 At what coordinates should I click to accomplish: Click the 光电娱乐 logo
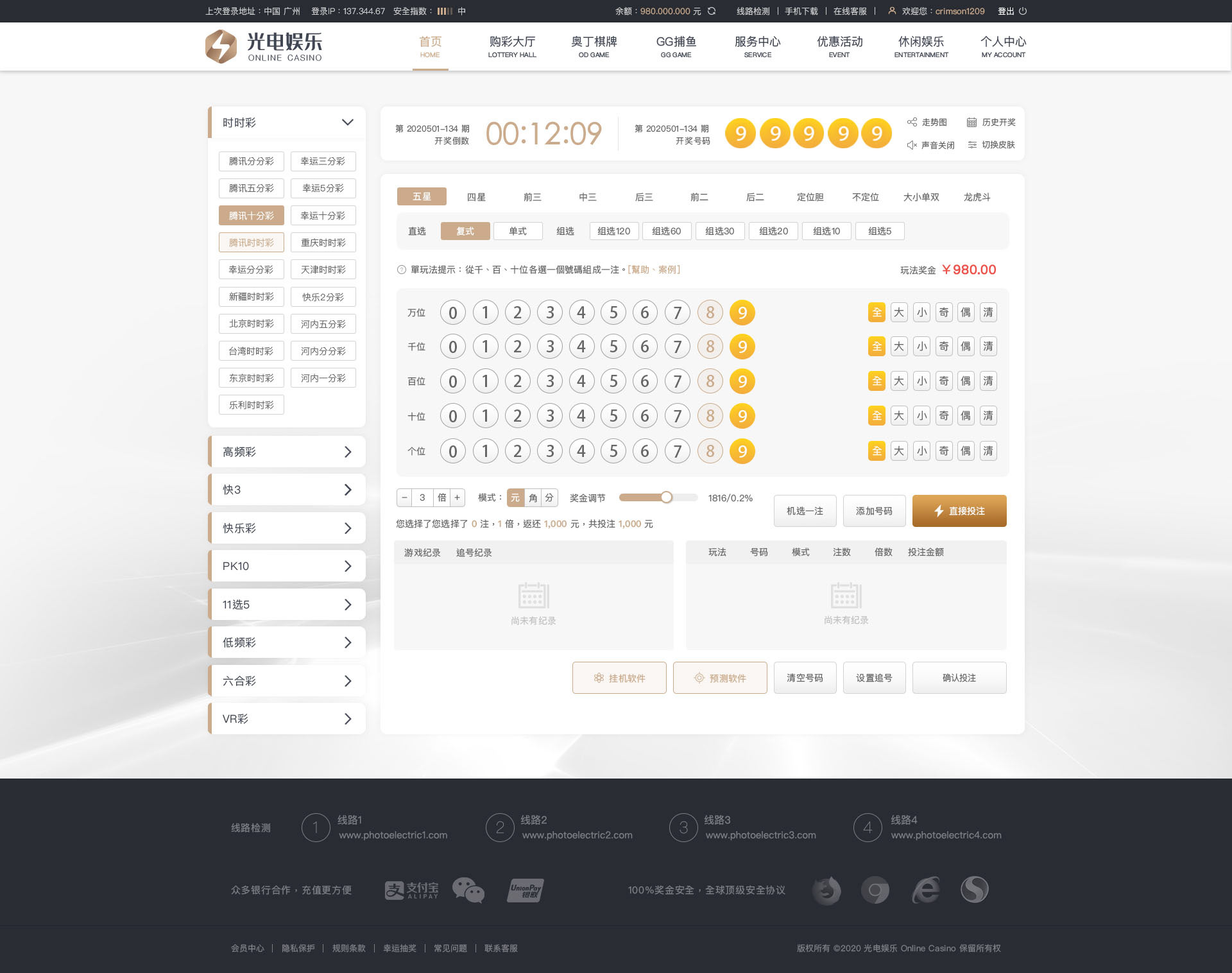tap(264, 46)
